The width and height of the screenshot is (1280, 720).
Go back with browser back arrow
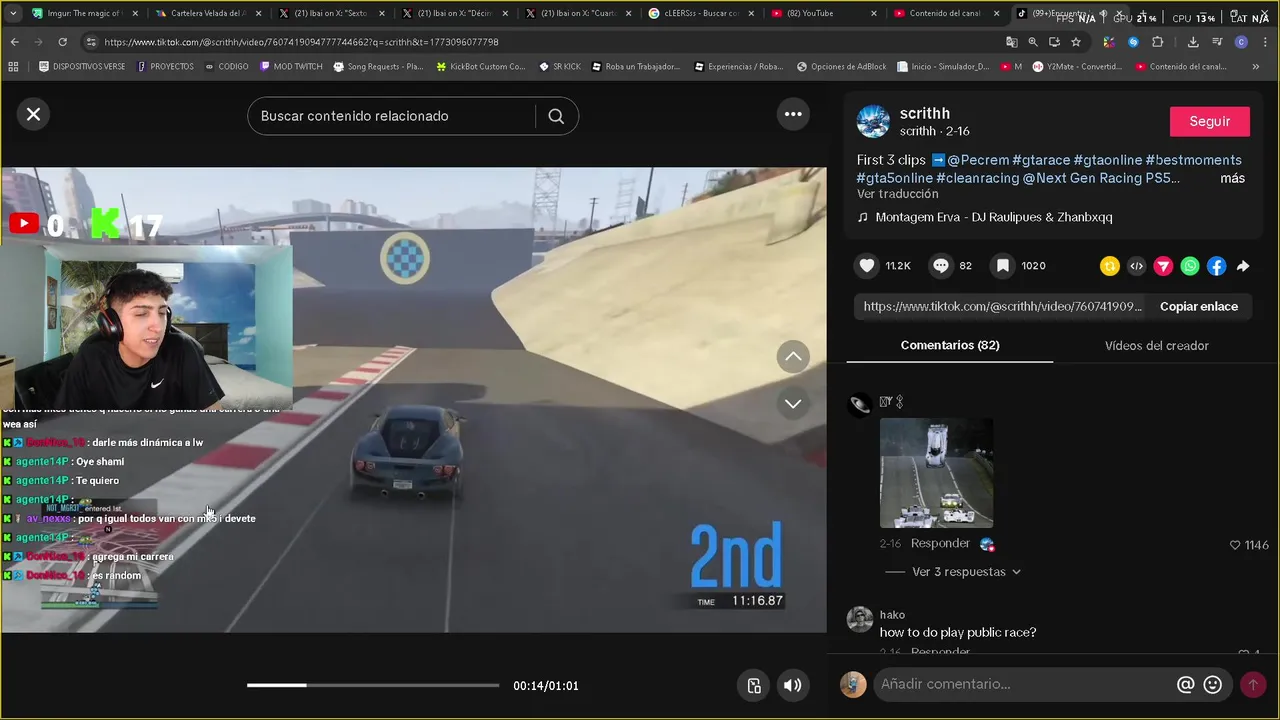click(x=14, y=42)
